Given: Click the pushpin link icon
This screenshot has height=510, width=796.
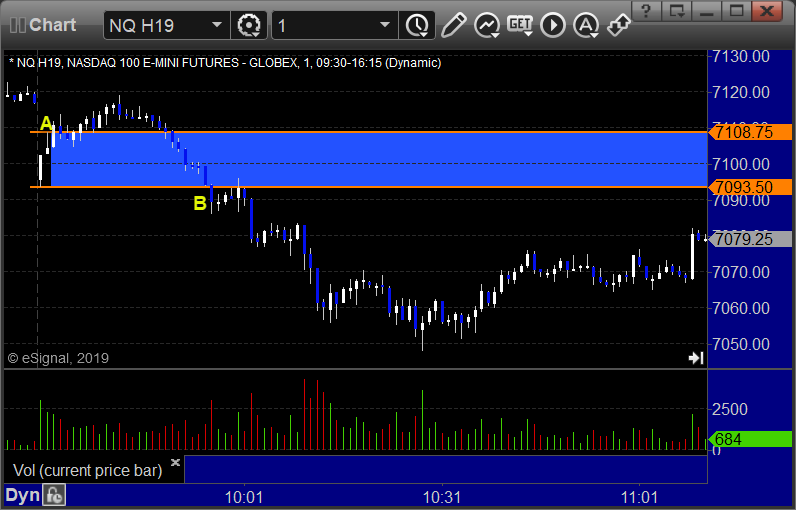Looking at the screenshot, I should tap(619, 25).
